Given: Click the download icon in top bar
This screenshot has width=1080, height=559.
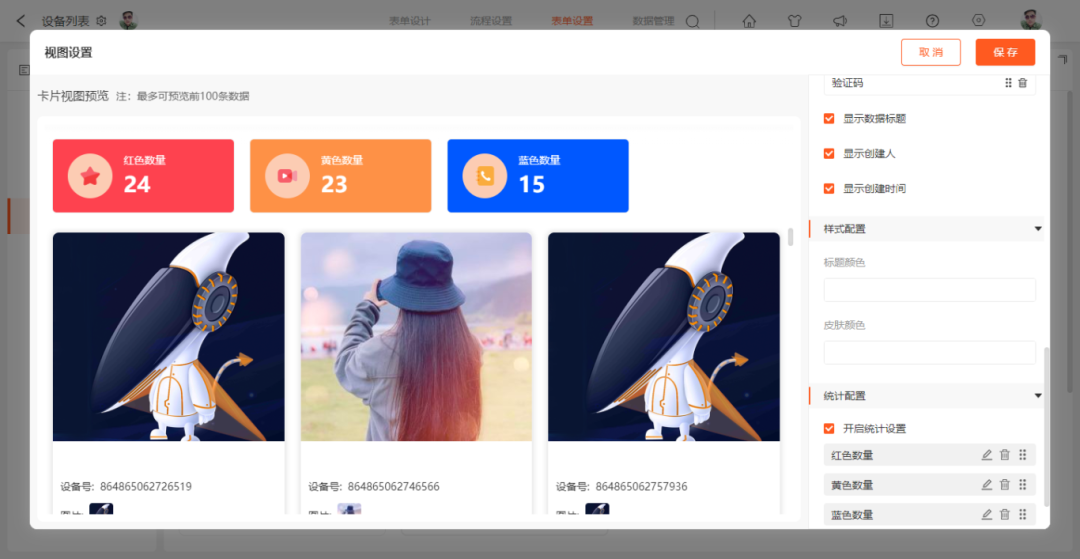Looking at the screenshot, I should click(886, 21).
